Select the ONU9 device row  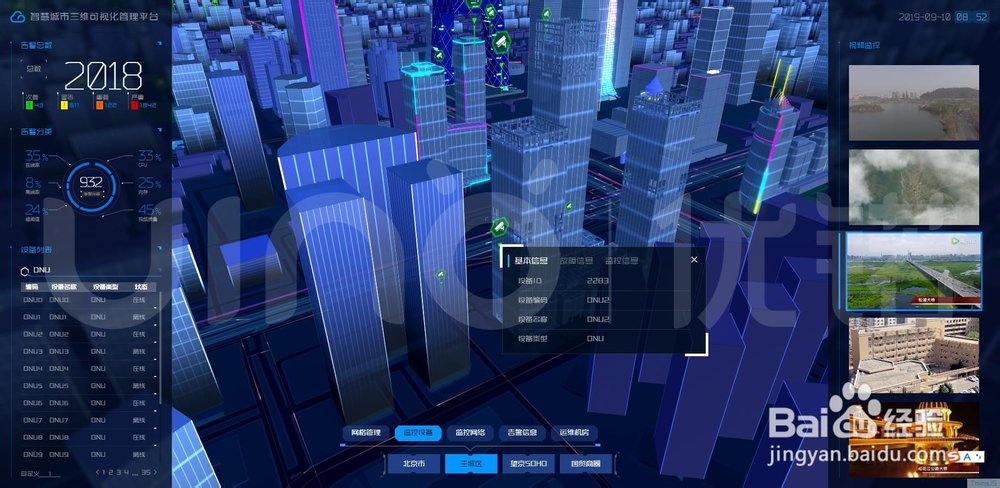point(88,455)
